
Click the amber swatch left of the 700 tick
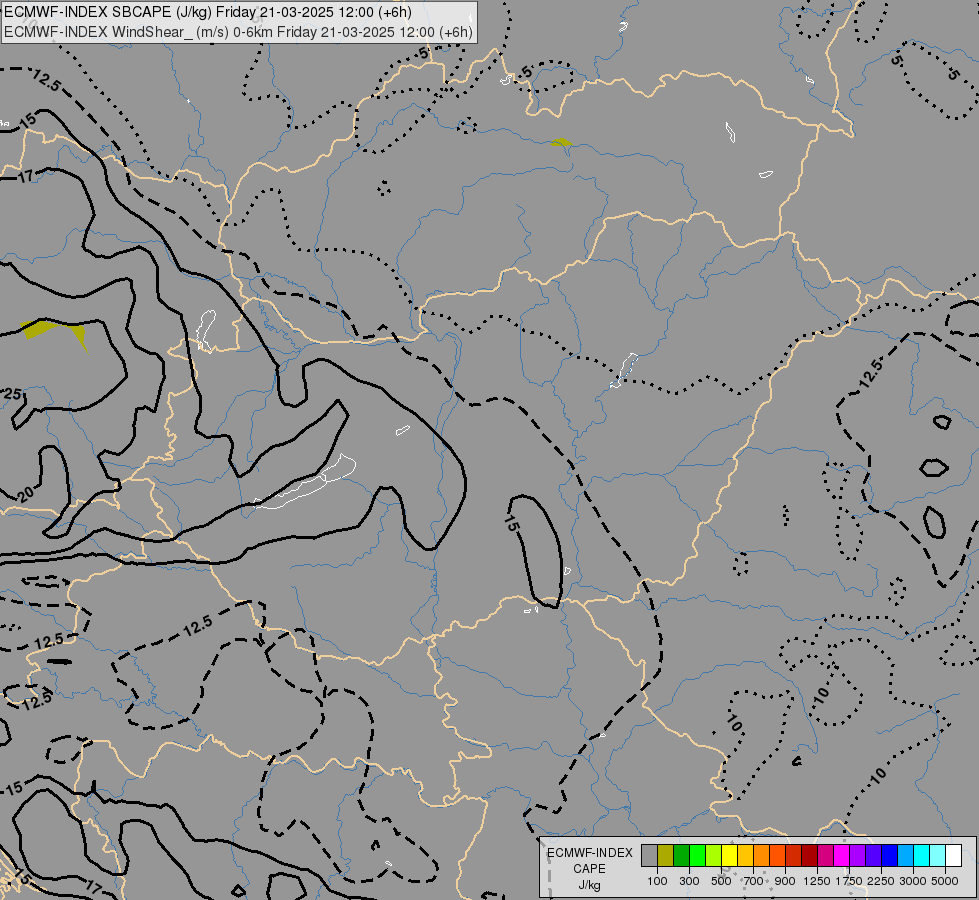(745, 856)
